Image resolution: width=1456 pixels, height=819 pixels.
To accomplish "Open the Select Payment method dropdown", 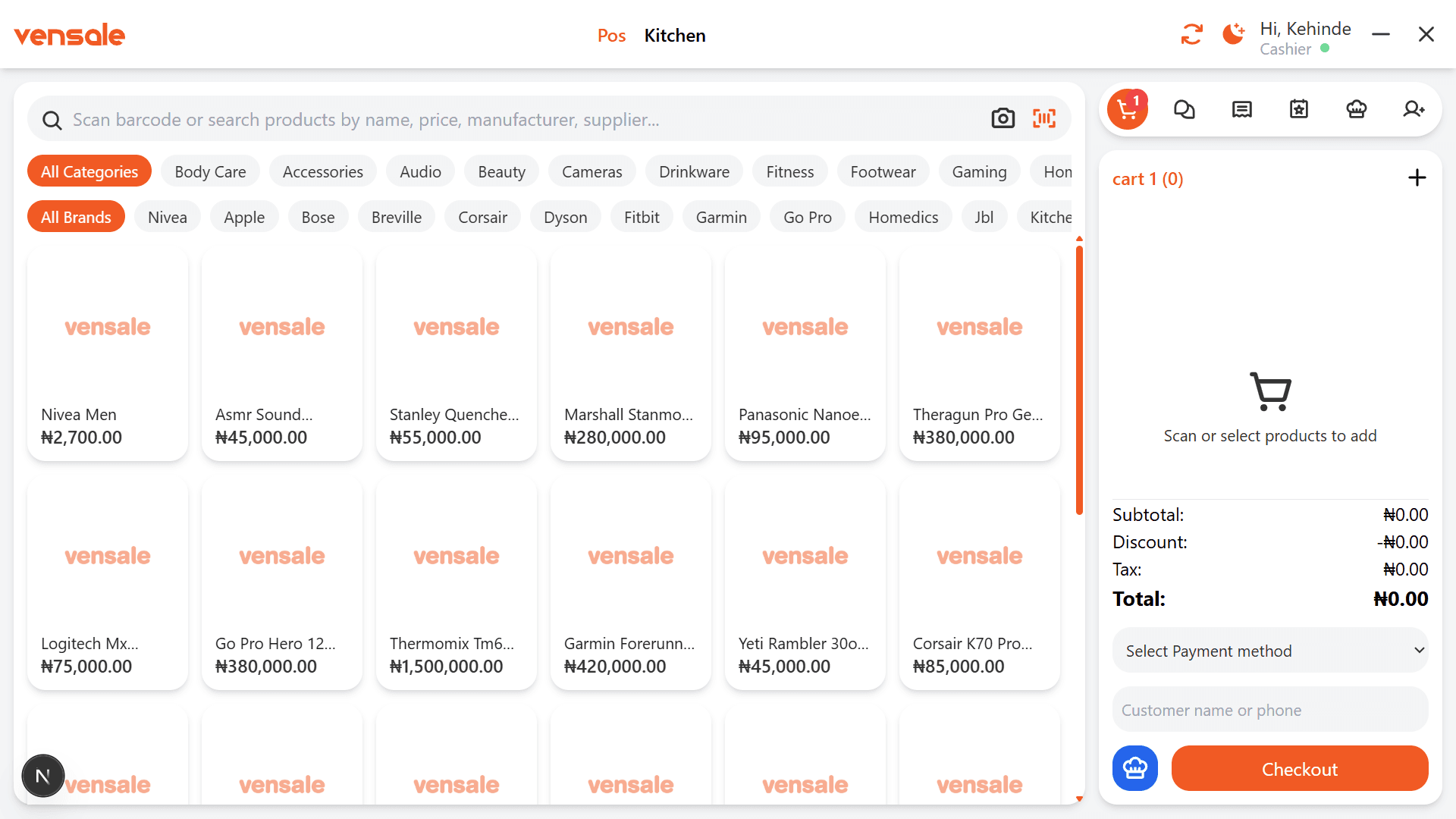I will coord(1270,651).
